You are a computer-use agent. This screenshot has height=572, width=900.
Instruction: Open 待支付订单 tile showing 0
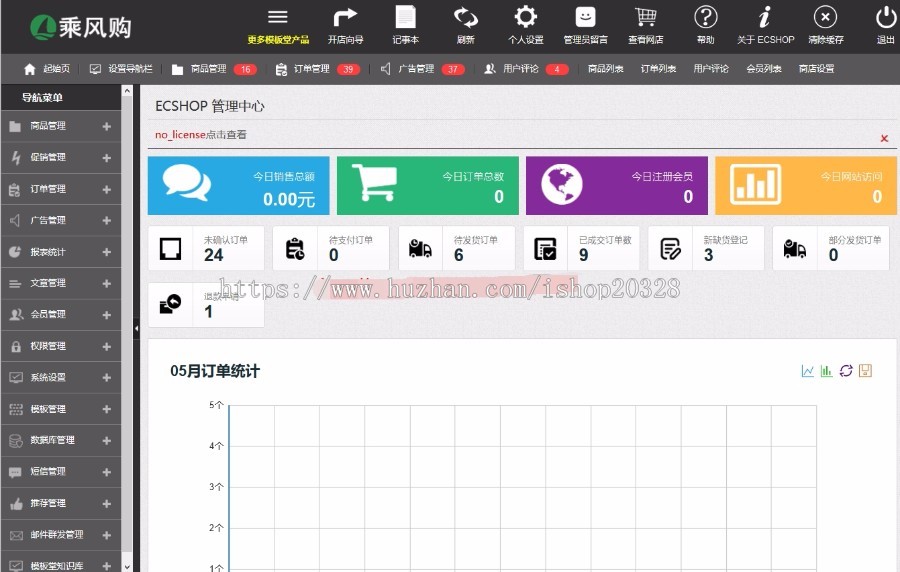tap(331, 248)
